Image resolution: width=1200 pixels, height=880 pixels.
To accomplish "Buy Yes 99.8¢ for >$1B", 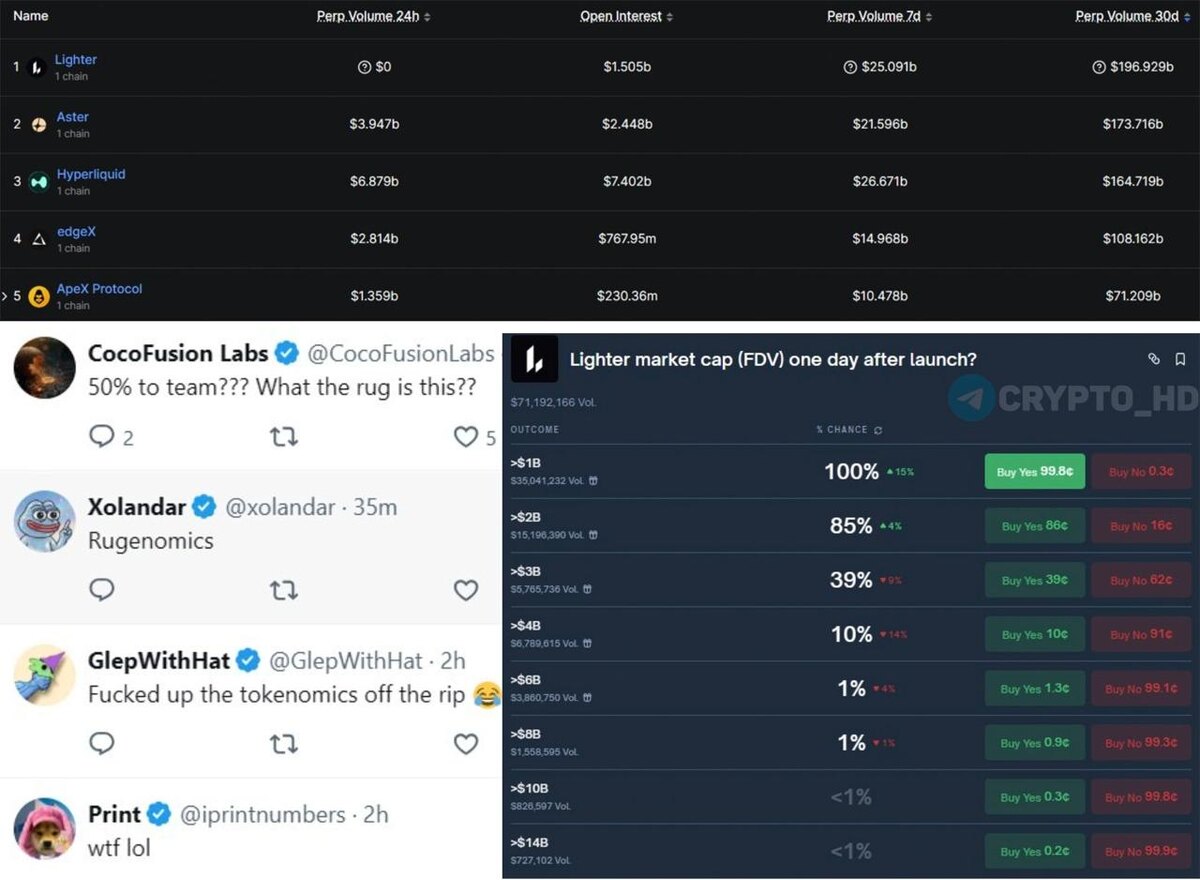I will (1034, 471).
